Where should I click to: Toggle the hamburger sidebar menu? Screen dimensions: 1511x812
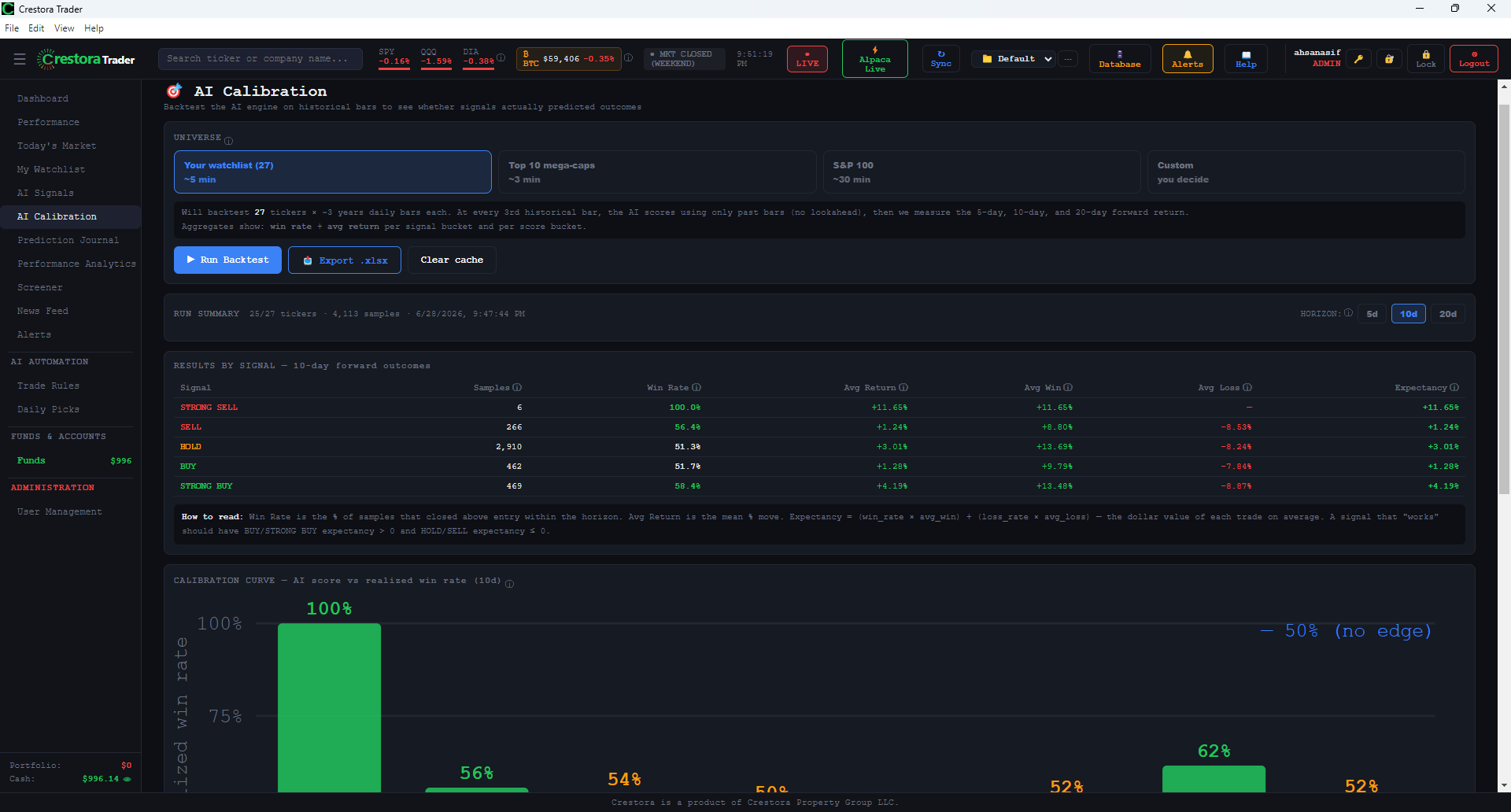tap(20, 59)
